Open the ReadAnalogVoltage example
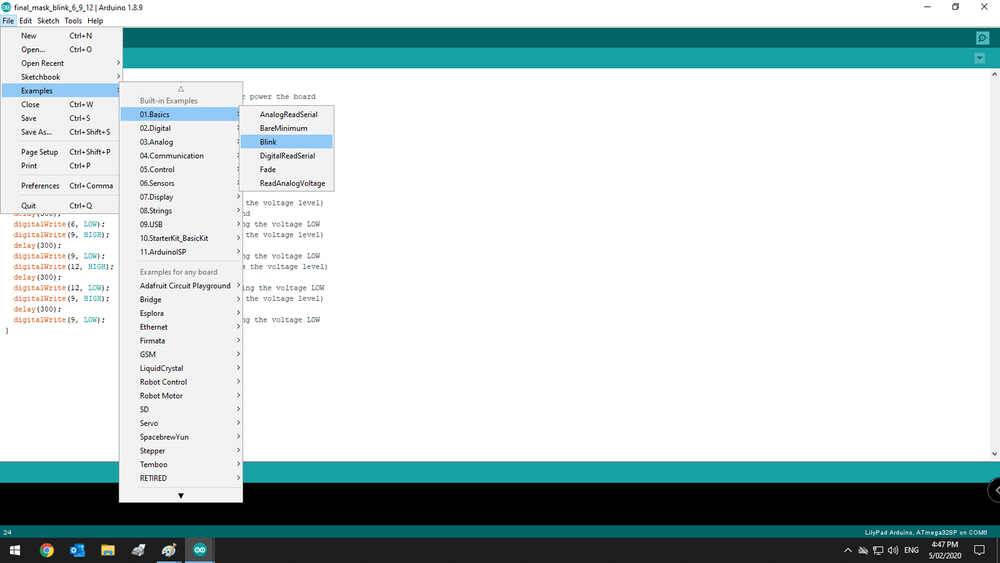The height and width of the screenshot is (563, 1000). pyautogui.click(x=286, y=183)
